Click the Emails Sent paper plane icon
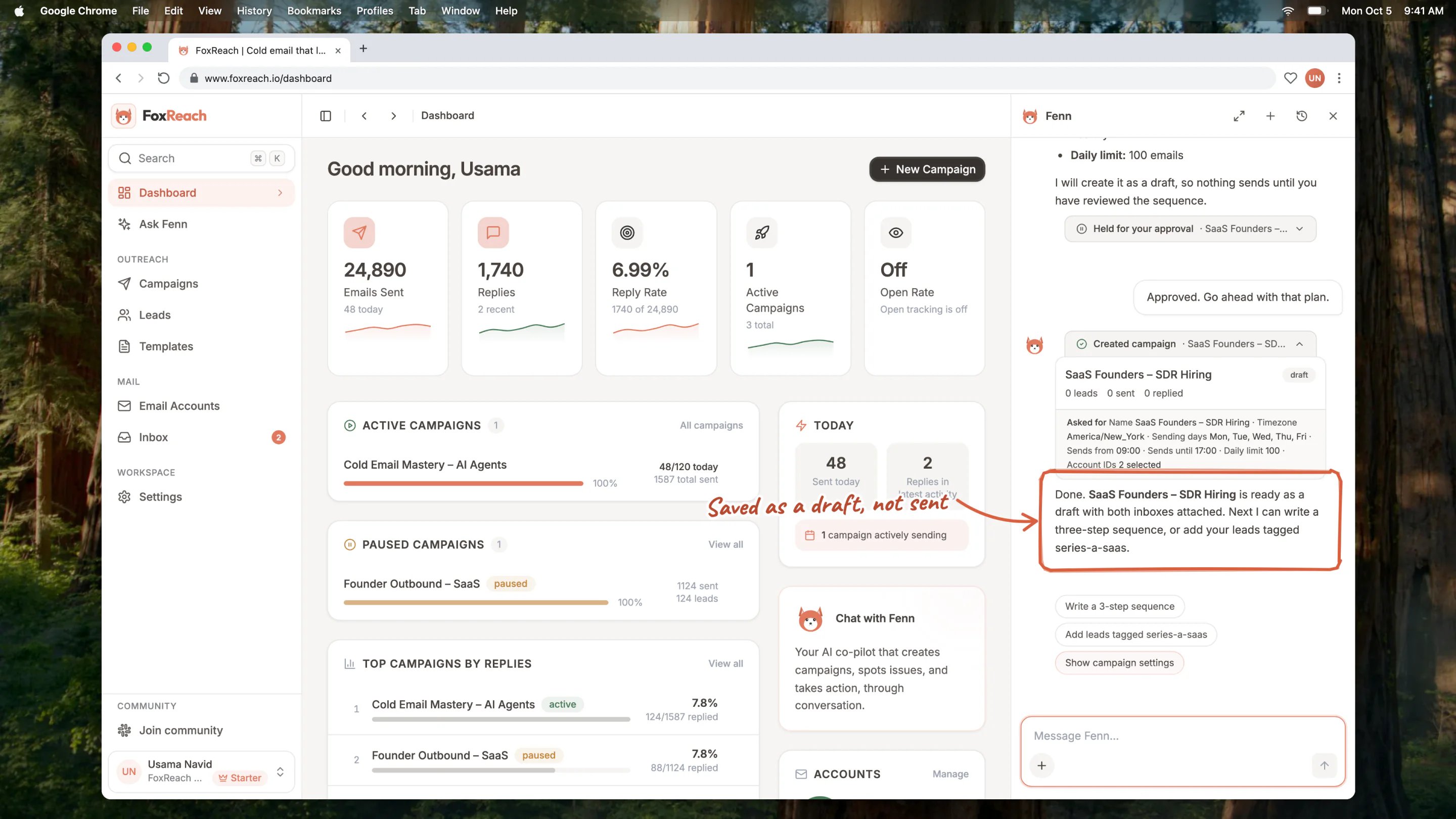Image resolution: width=1456 pixels, height=819 pixels. coord(359,233)
